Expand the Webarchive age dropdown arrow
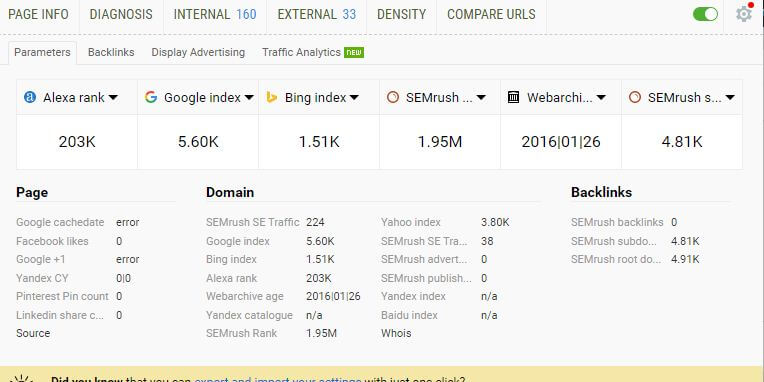The width and height of the screenshot is (764, 382). pos(601,98)
